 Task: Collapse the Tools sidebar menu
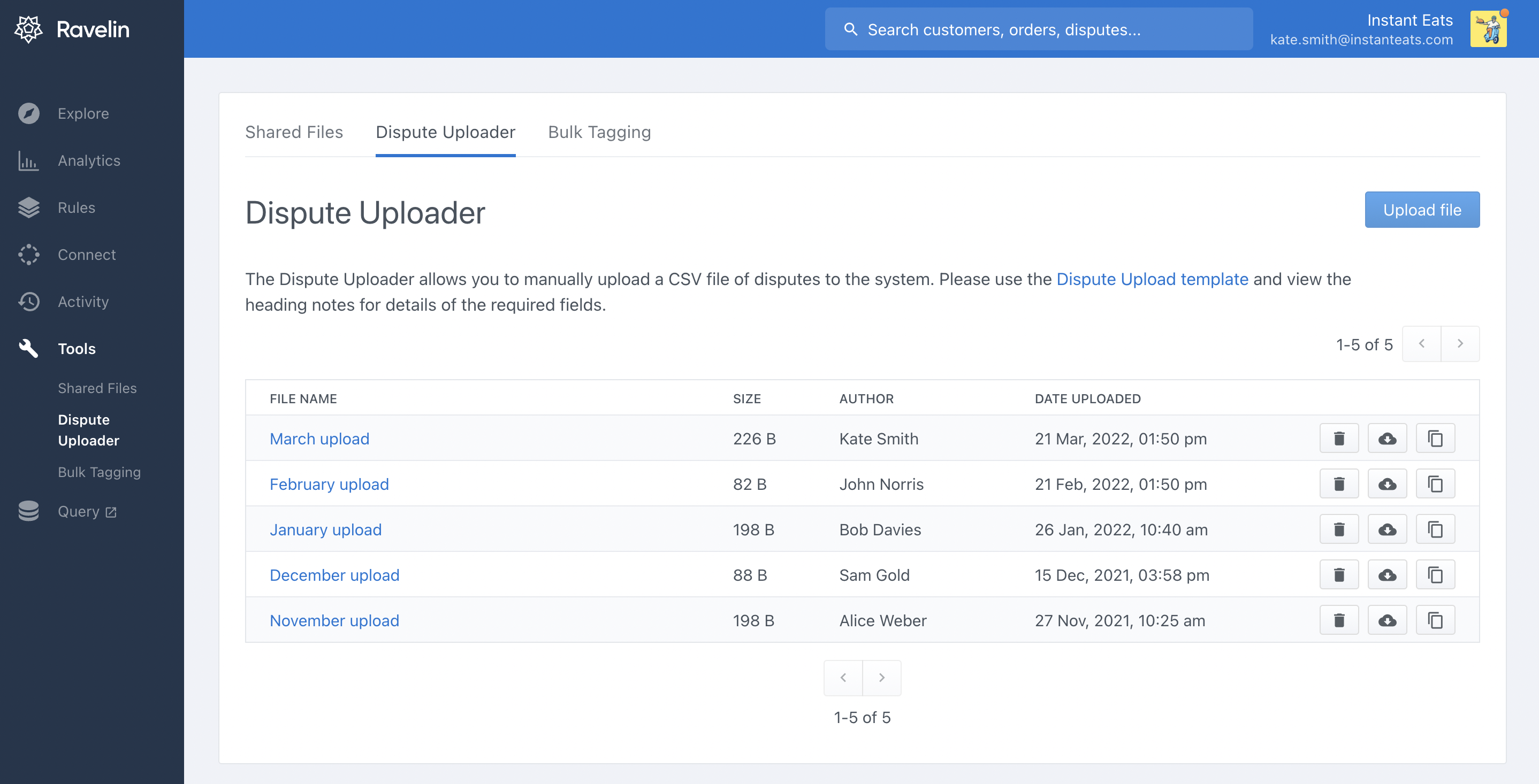77,349
